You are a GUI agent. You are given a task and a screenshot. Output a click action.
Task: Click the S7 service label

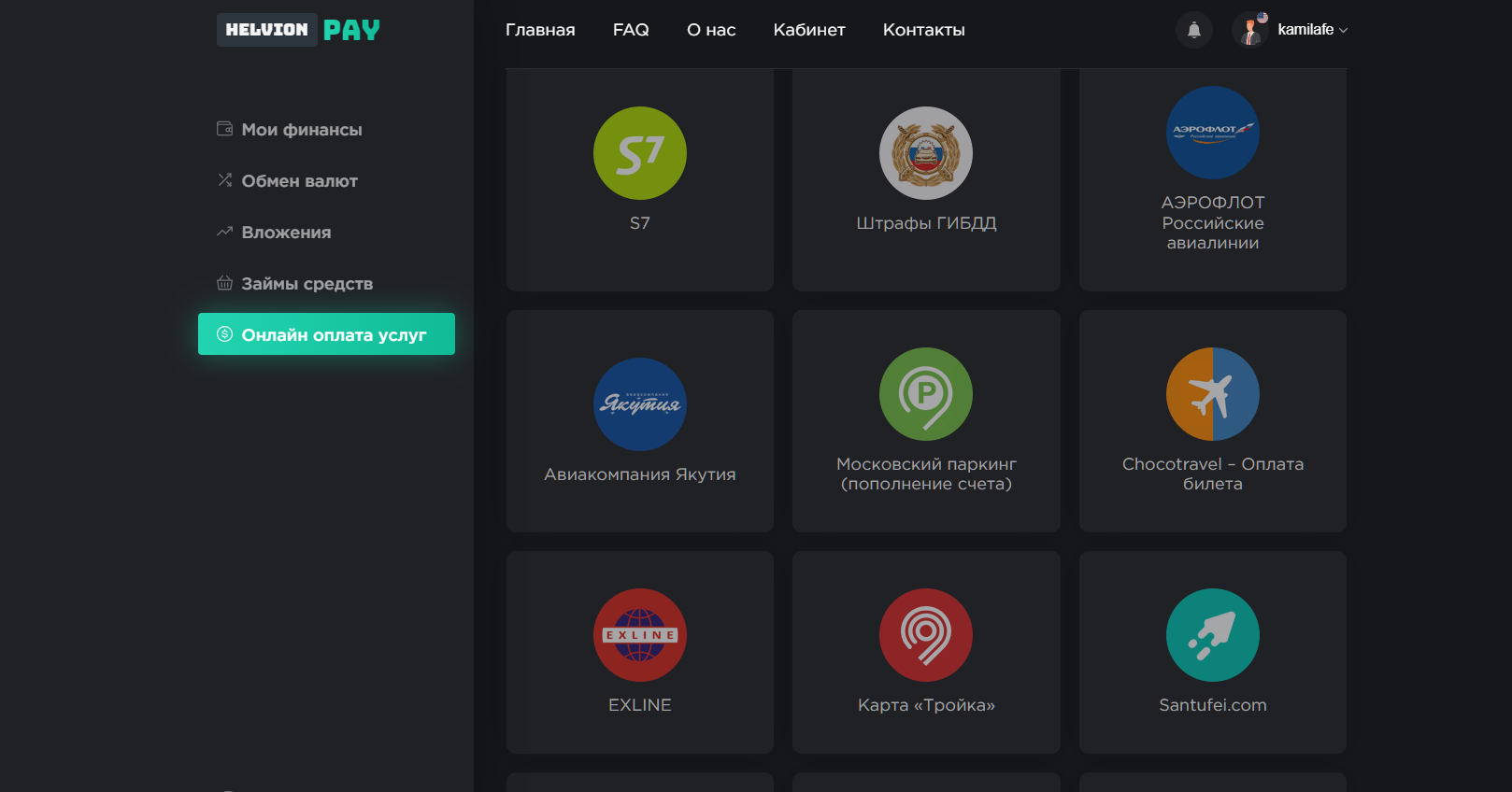tap(640, 223)
